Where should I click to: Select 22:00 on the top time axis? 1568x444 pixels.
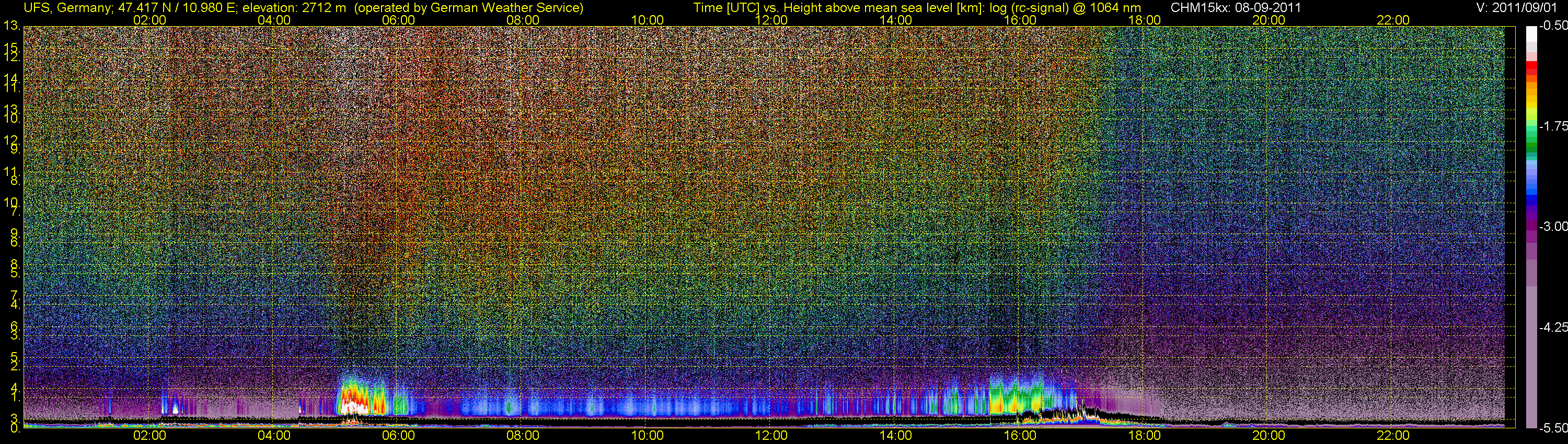tap(1393, 20)
